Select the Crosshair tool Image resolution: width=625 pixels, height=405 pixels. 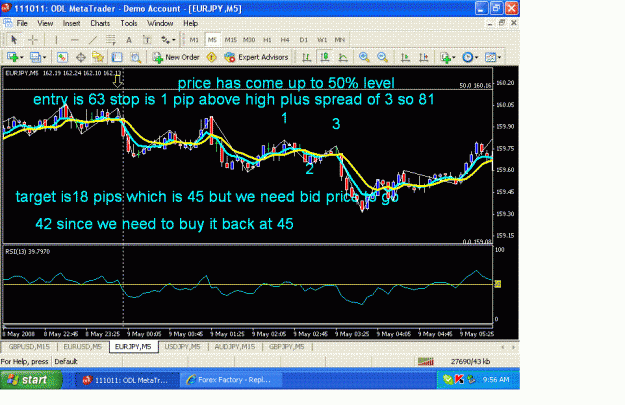(33, 39)
